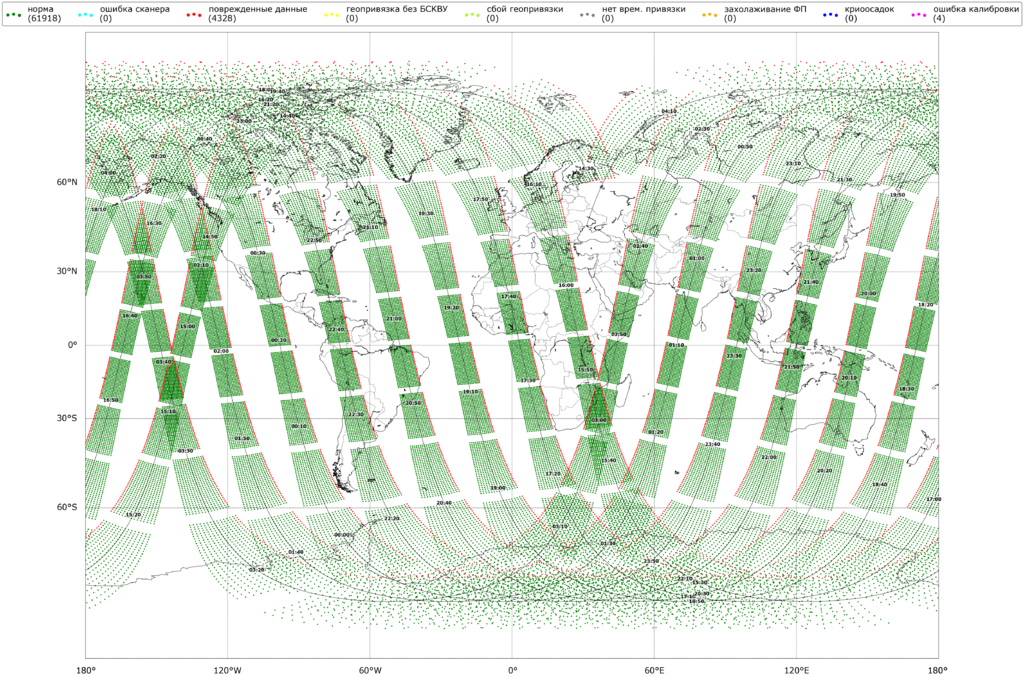Screen dimensions: 1024x677
Task: Click the 0° longitude axis label
Action: 512,668
